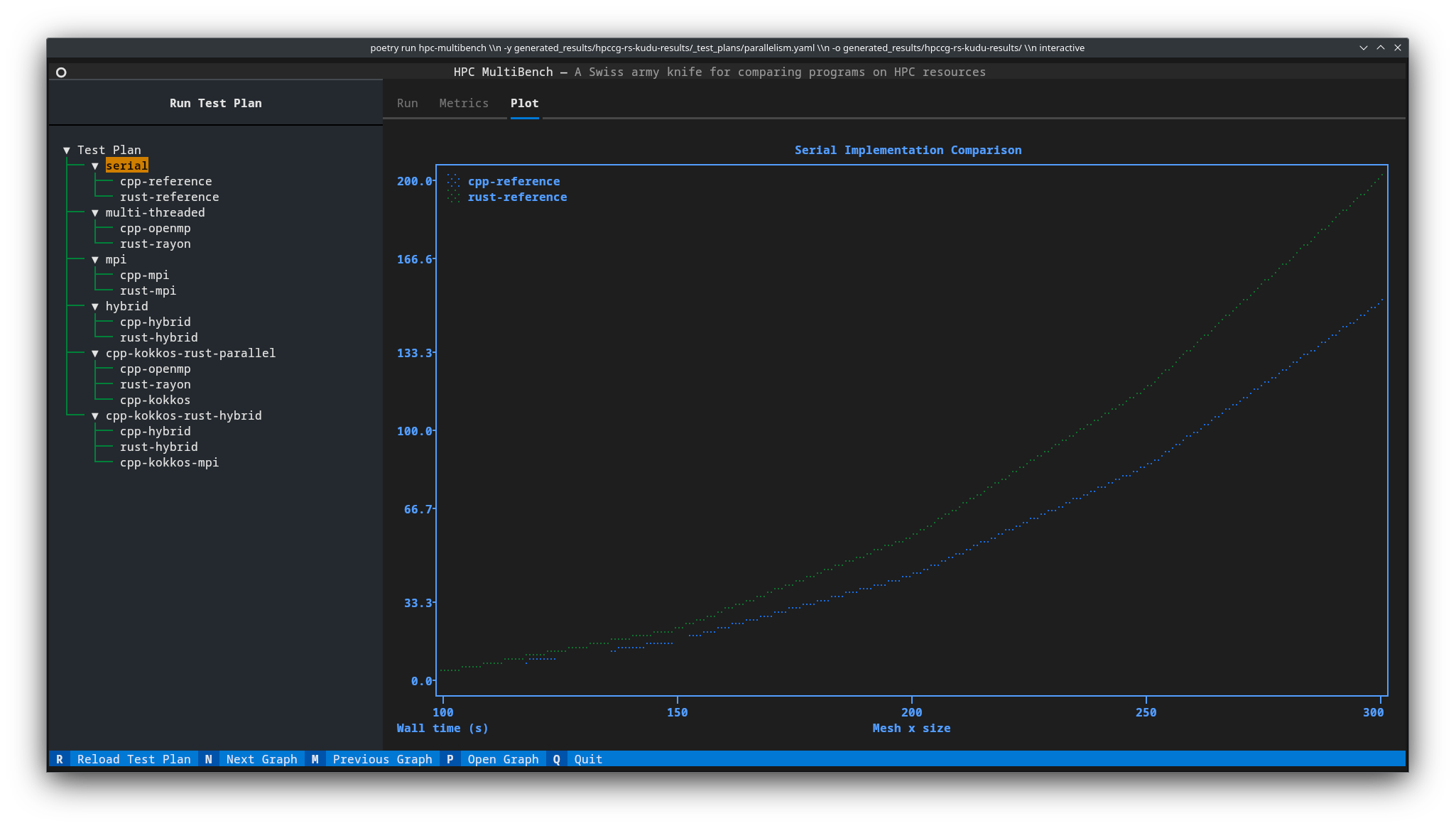Collapse the hybrid group arrow
Screen dimensions: 1456x828
click(x=95, y=307)
